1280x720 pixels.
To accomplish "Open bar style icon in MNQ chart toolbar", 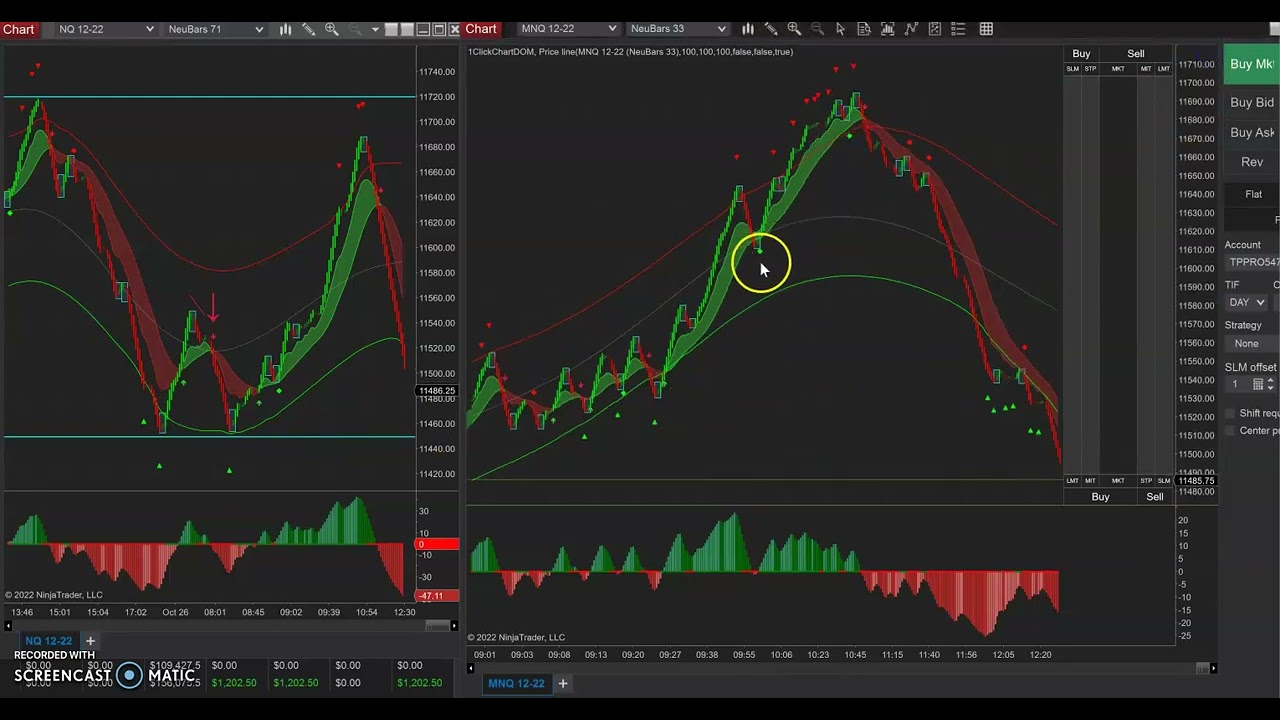I will (748, 29).
